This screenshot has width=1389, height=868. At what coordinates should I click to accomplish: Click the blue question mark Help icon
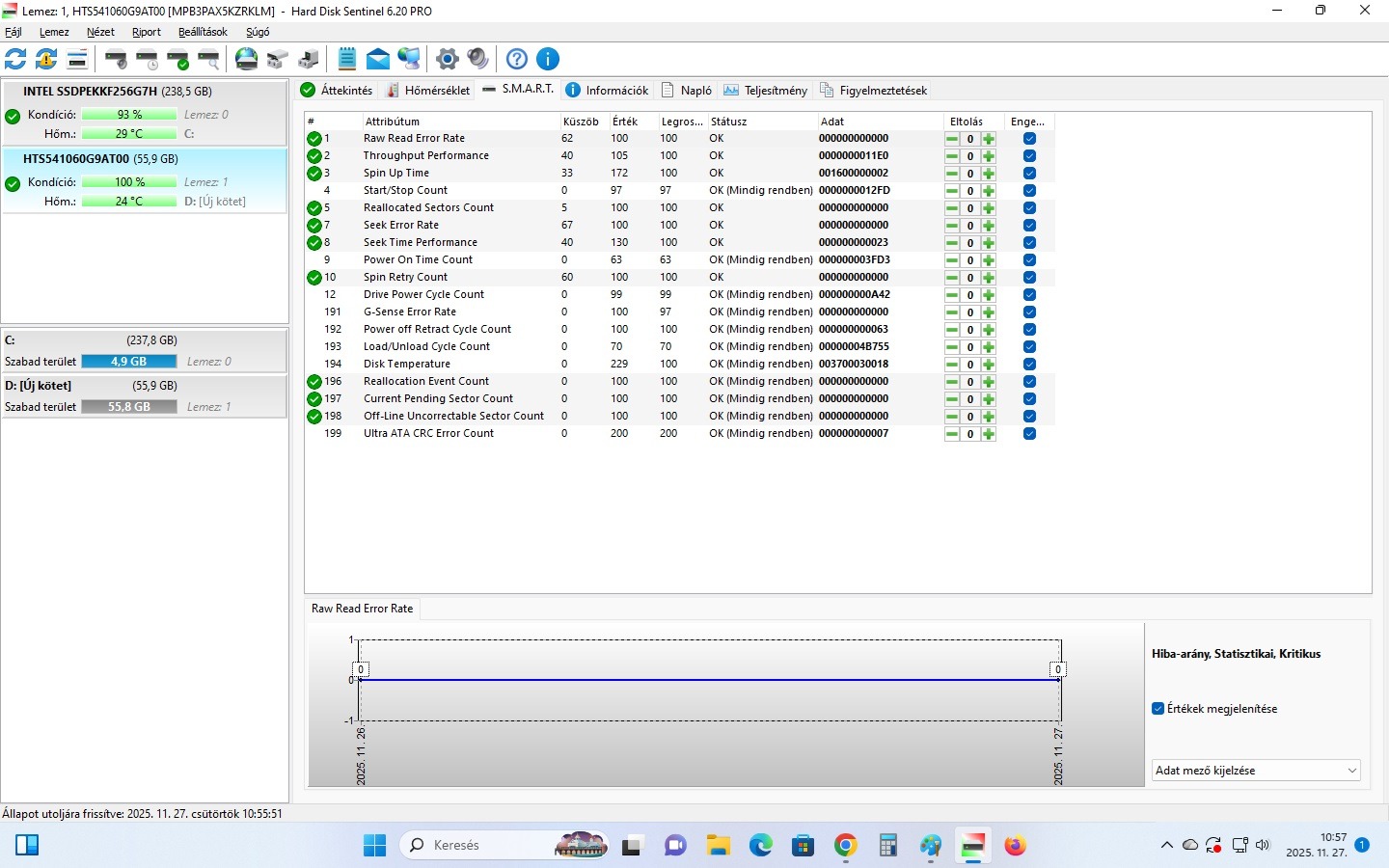(517, 59)
